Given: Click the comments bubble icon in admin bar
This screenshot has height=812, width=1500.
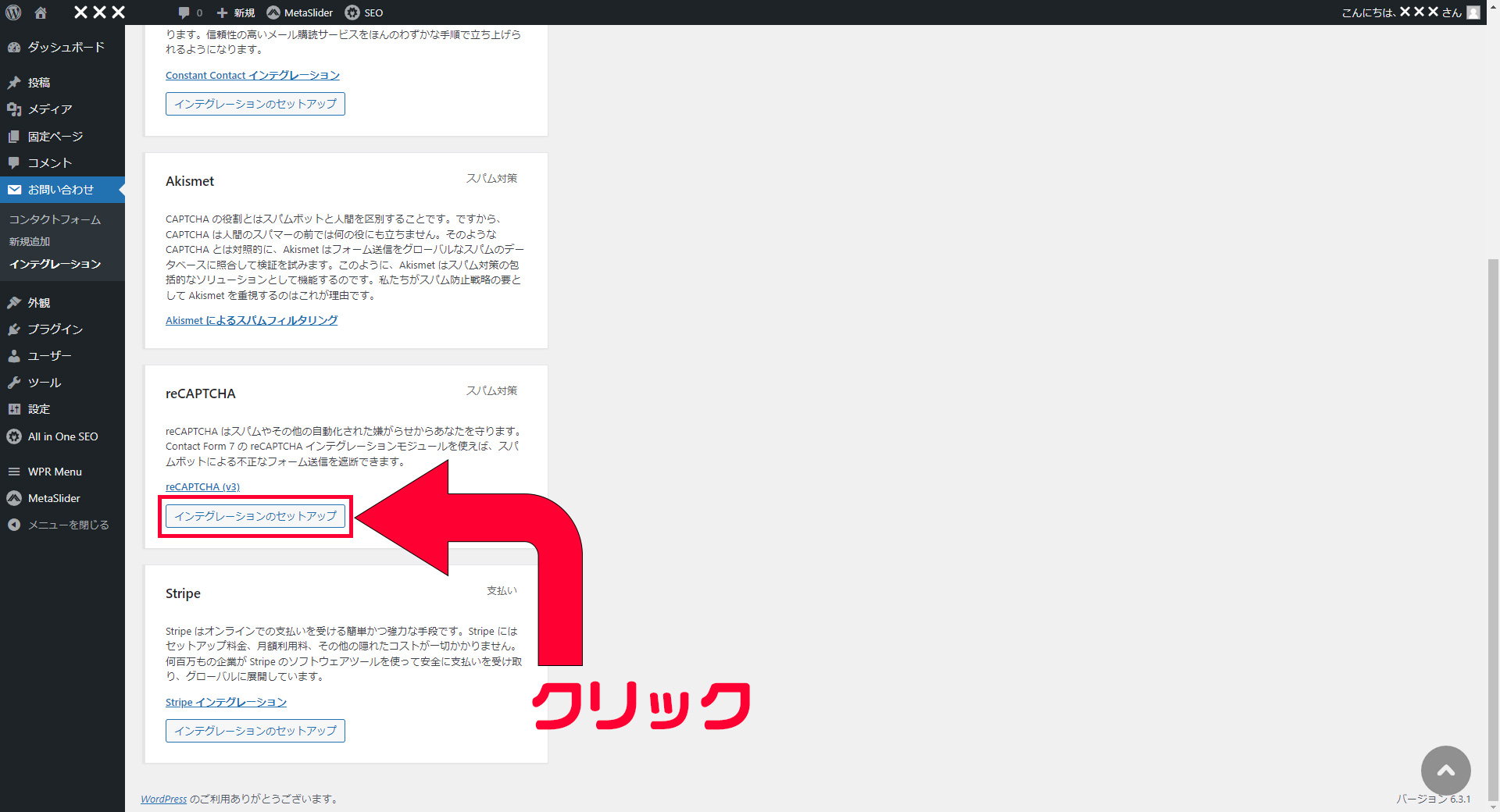Looking at the screenshot, I should (184, 12).
